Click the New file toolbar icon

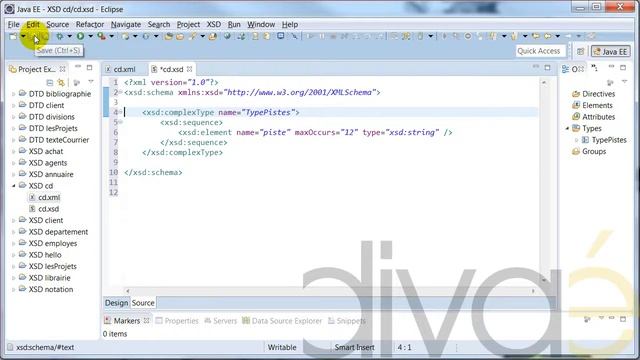click(13, 37)
